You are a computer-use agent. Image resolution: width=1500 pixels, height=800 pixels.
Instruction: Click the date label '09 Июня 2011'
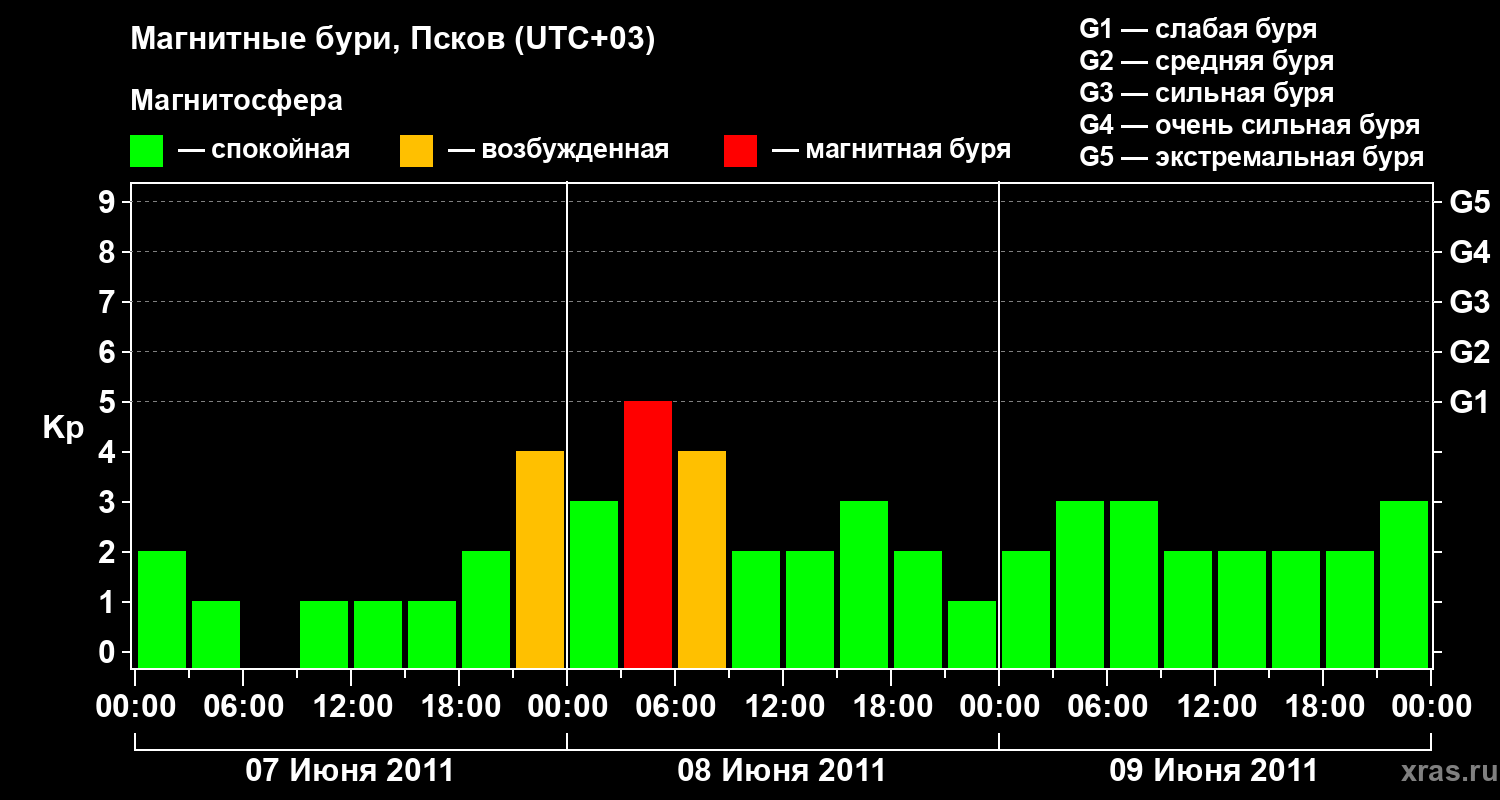click(x=1214, y=771)
